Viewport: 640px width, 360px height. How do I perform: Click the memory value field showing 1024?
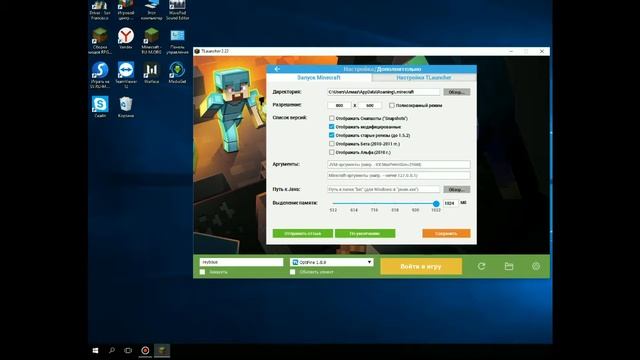451,203
